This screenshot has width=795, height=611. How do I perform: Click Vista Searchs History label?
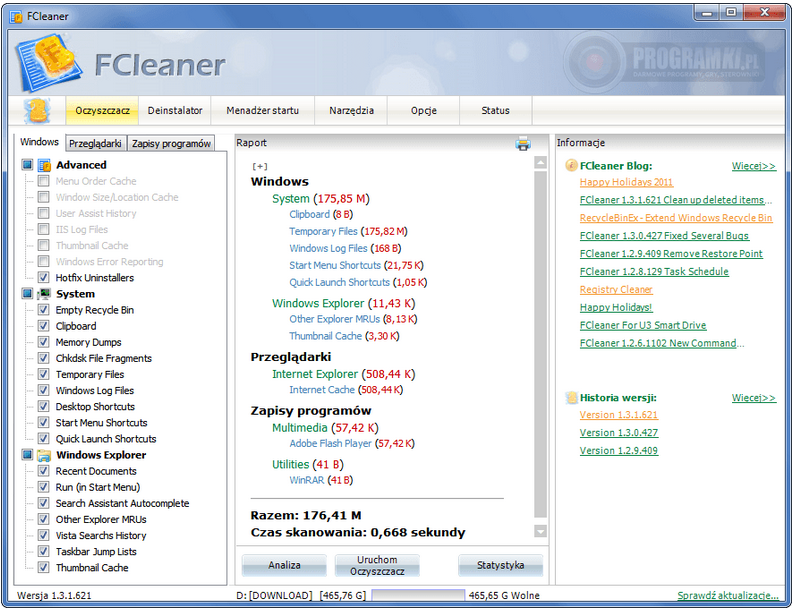(101, 535)
